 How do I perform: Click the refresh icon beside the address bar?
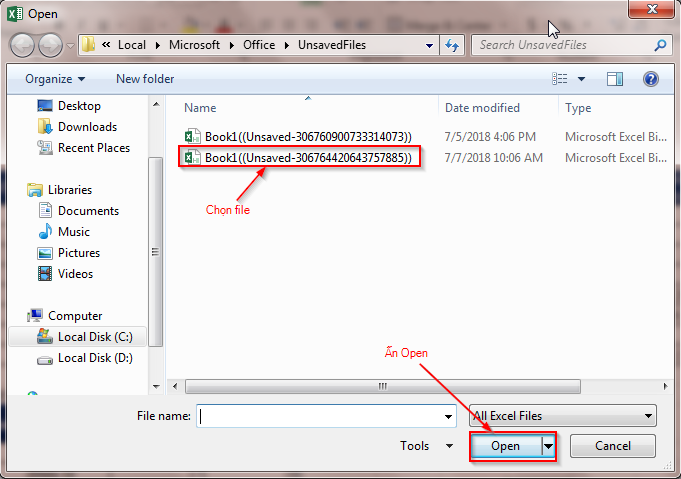pyautogui.click(x=452, y=45)
